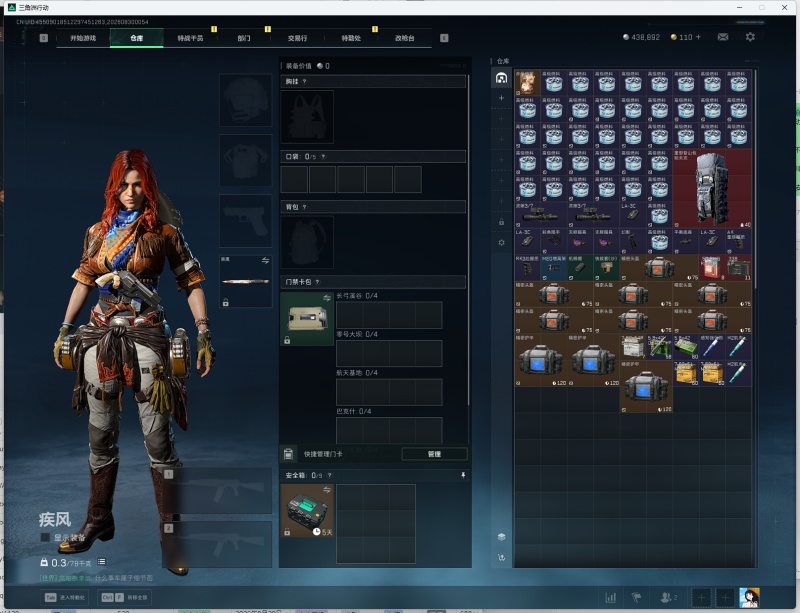Select the large heavy backpack item in the warehouse

(x=712, y=188)
